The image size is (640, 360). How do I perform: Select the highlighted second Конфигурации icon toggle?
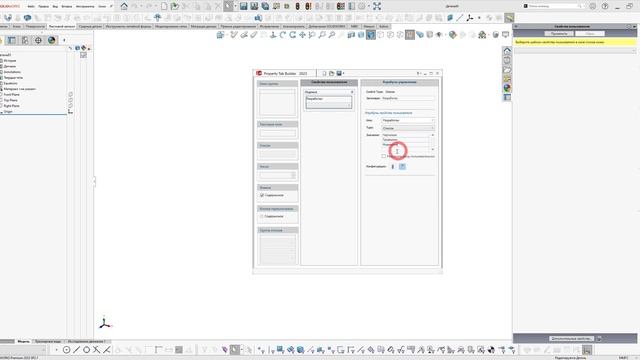point(402,167)
